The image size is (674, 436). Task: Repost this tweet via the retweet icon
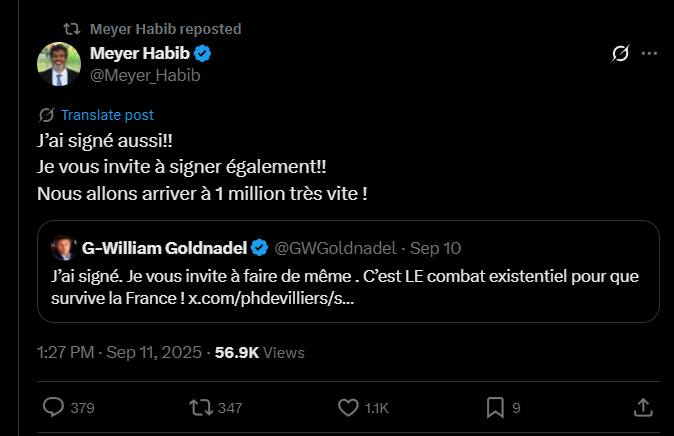pyautogui.click(x=201, y=408)
